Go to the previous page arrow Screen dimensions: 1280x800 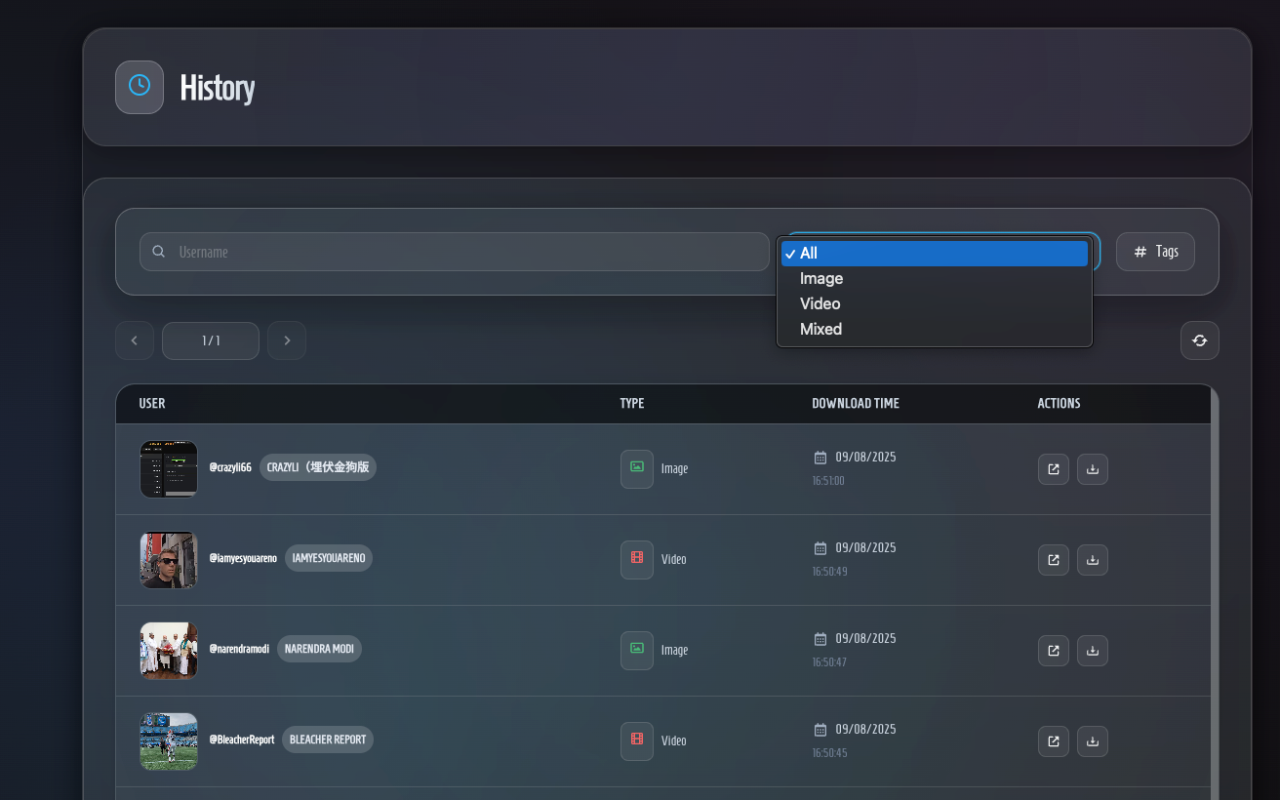click(x=134, y=340)
